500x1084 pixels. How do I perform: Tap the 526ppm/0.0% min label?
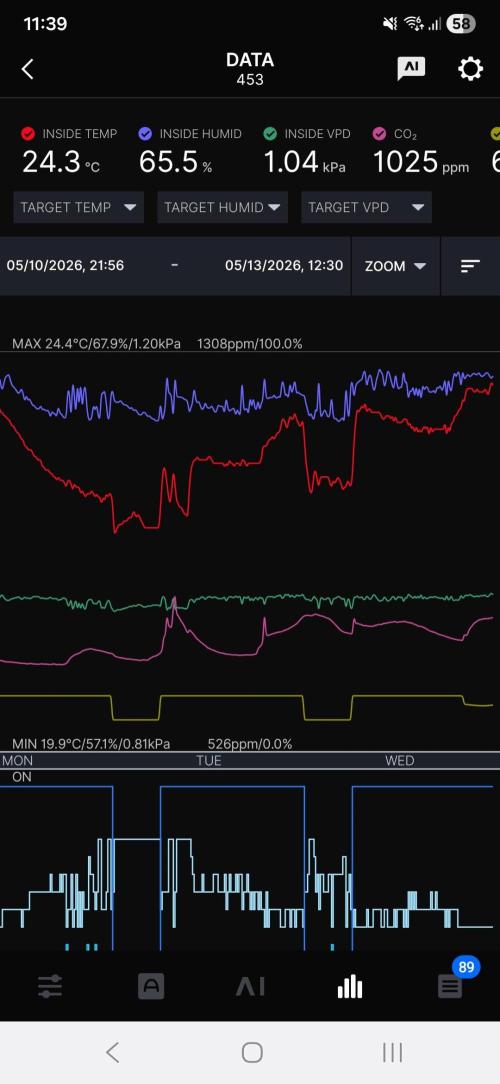(x=250, y=744)
